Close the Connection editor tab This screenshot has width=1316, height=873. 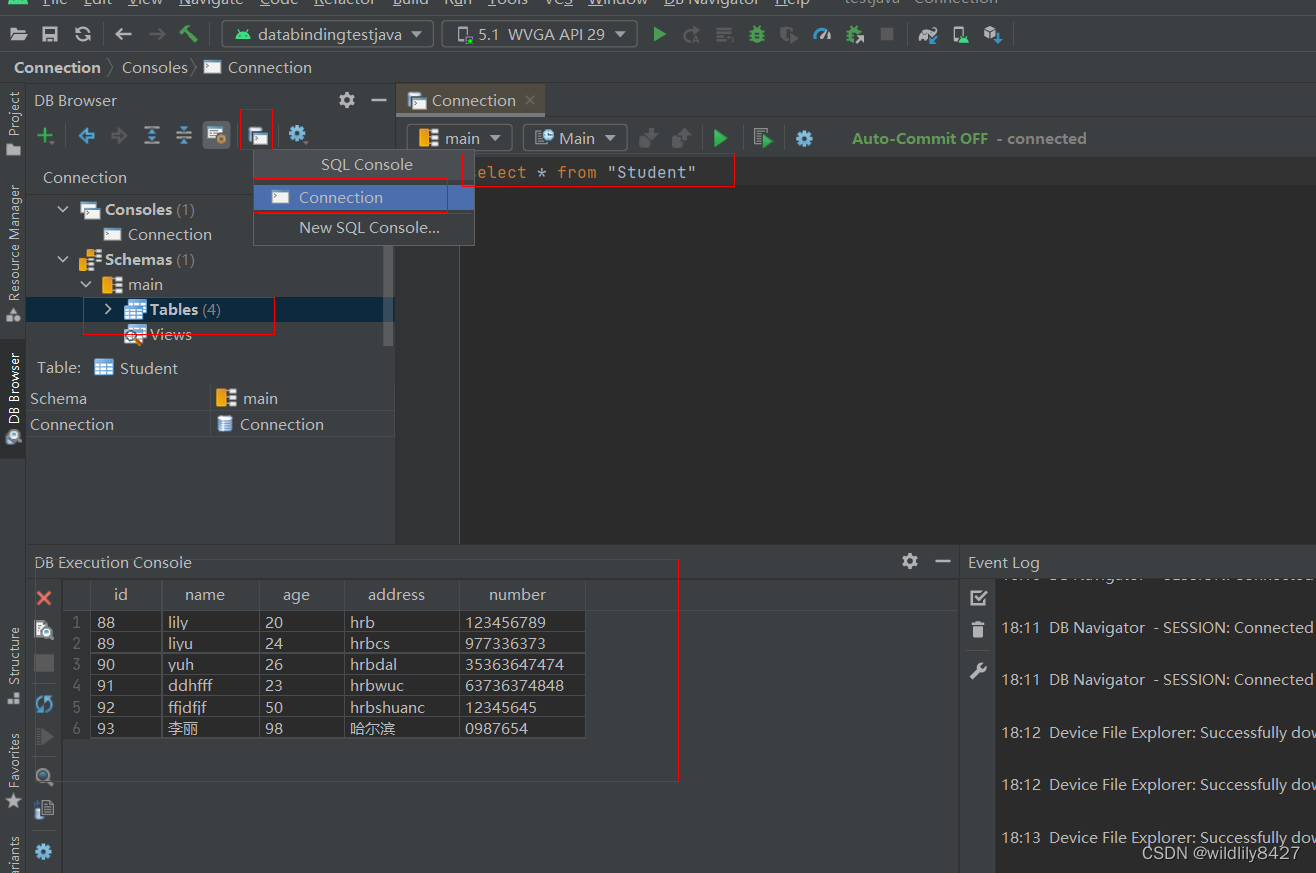(530, 100)
